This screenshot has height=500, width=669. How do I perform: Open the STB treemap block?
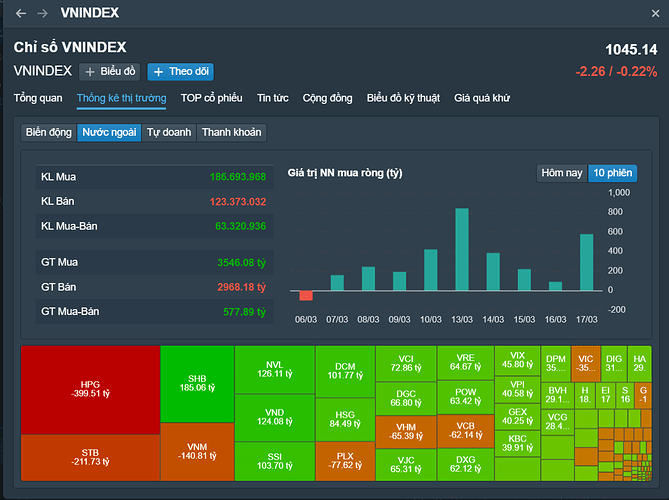pyautogui.click(x=90, y=456)
